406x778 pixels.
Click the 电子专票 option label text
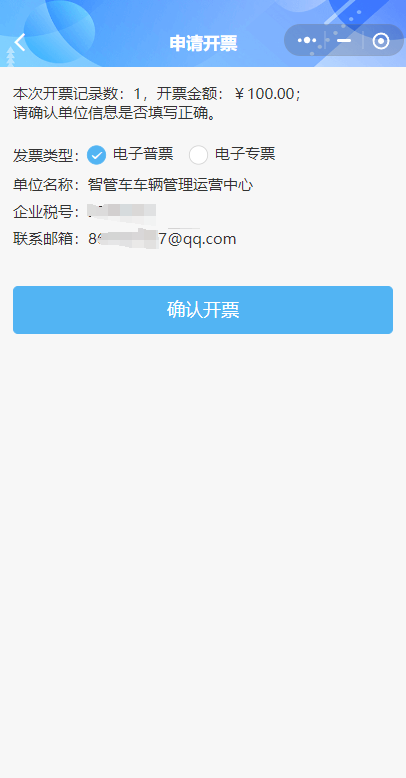point(245,154)
